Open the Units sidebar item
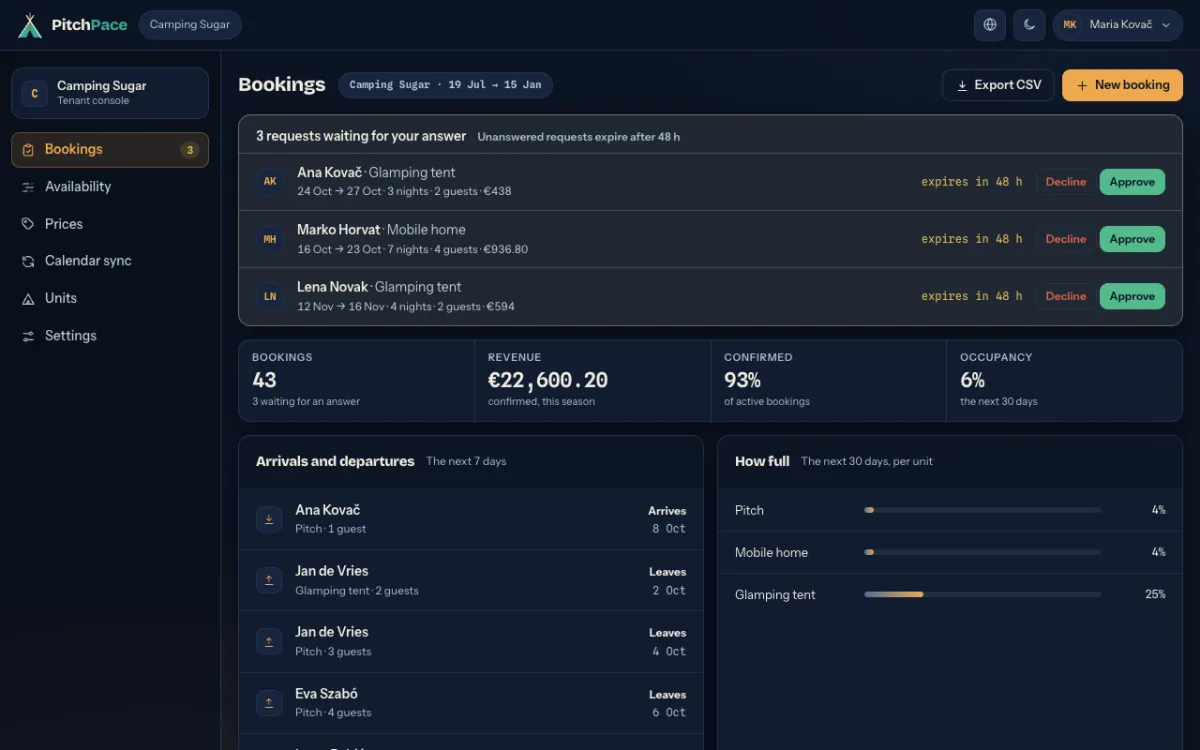The height and width of the screenshot is (750, 1200). tap(110, 298)
